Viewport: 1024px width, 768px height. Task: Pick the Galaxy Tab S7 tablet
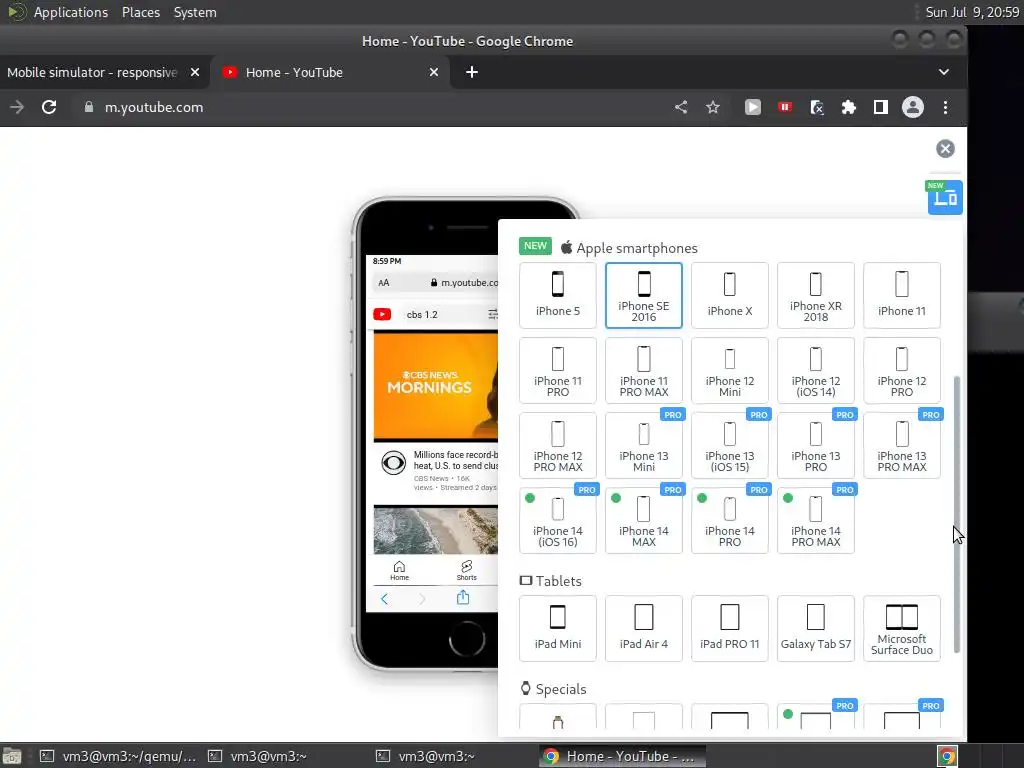click(816, 628)
